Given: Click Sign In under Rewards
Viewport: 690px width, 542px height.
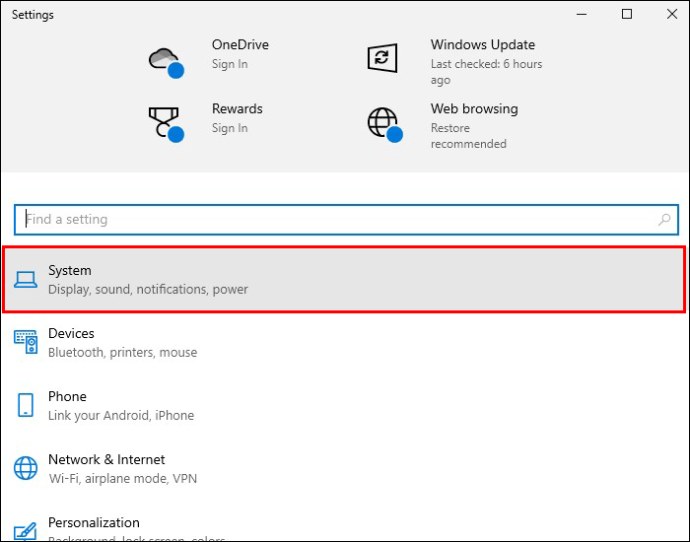Looking at the screenshot, I should click(x=229, y=128).
